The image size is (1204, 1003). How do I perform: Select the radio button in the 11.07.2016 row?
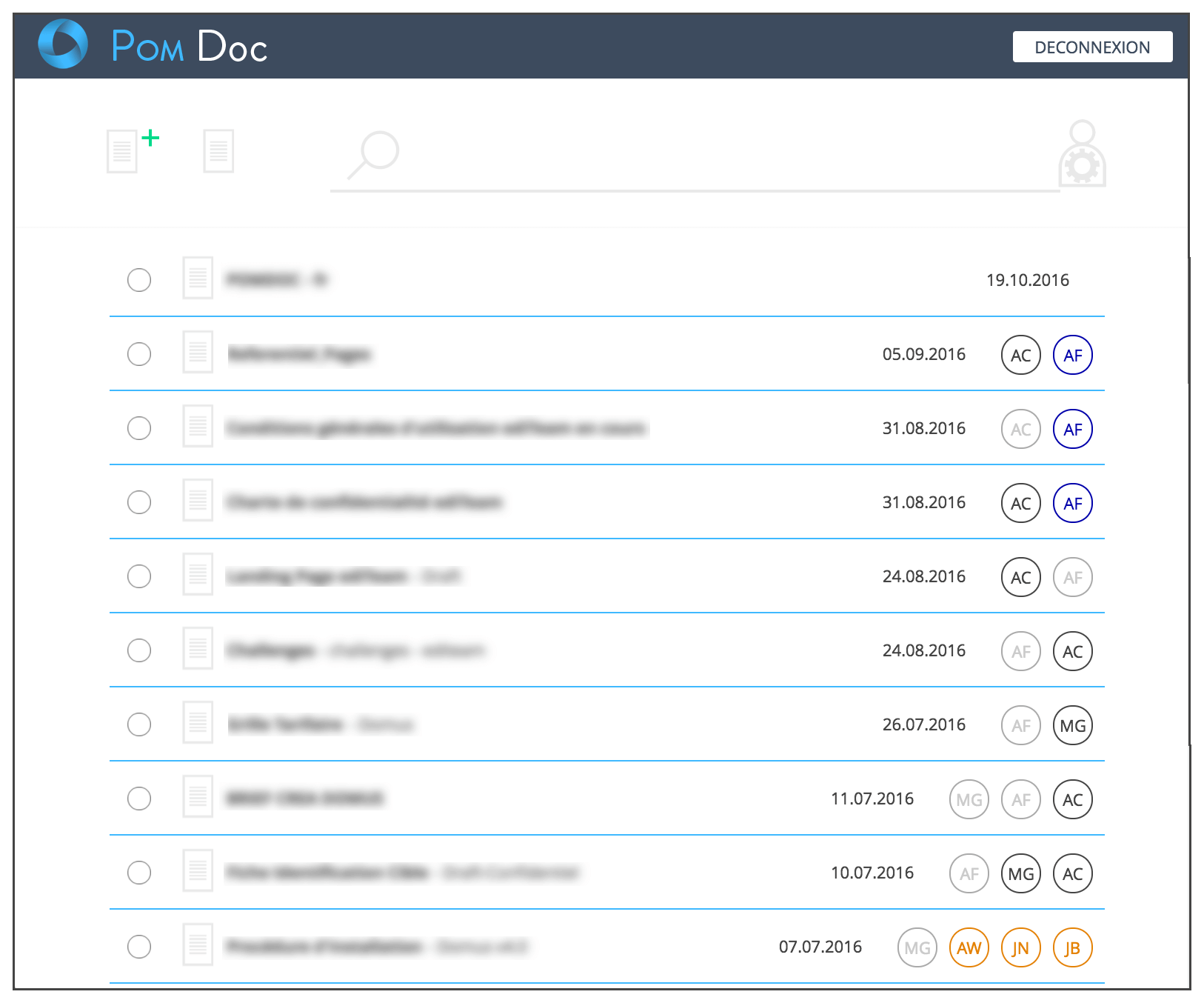click(x=139, y=799)
